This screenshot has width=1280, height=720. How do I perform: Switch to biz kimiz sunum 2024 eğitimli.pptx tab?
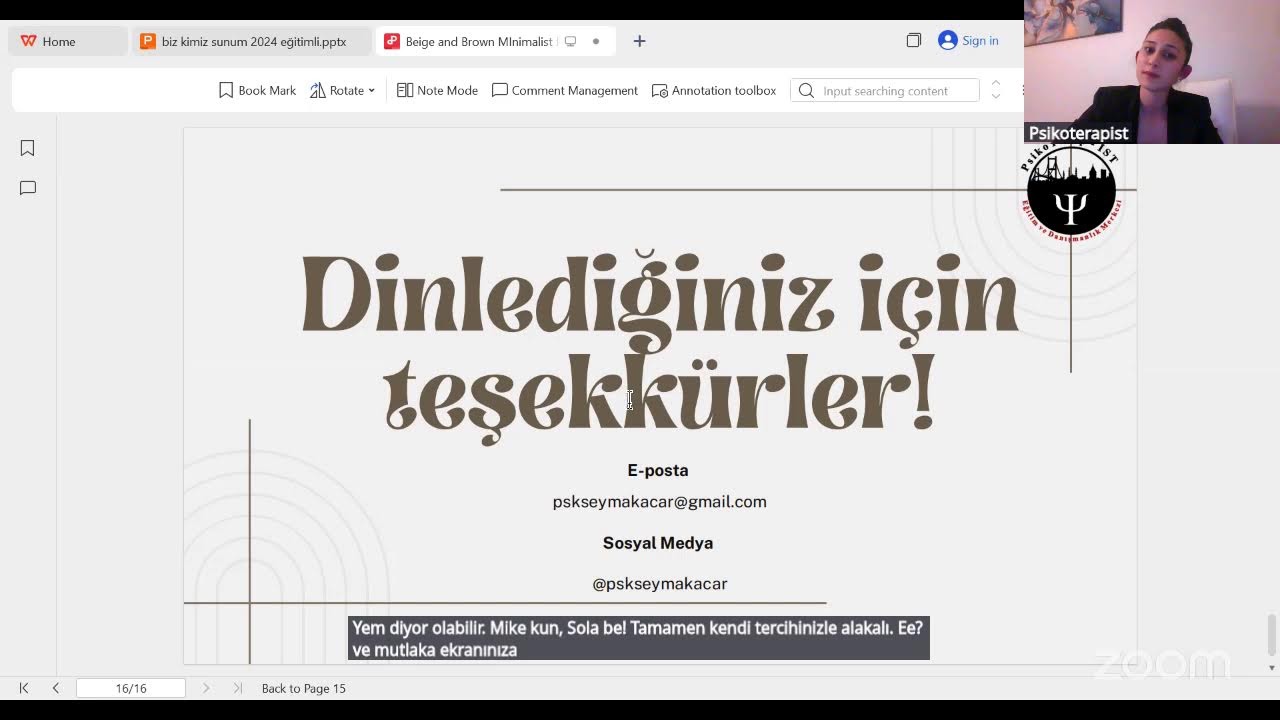point(251,41)
